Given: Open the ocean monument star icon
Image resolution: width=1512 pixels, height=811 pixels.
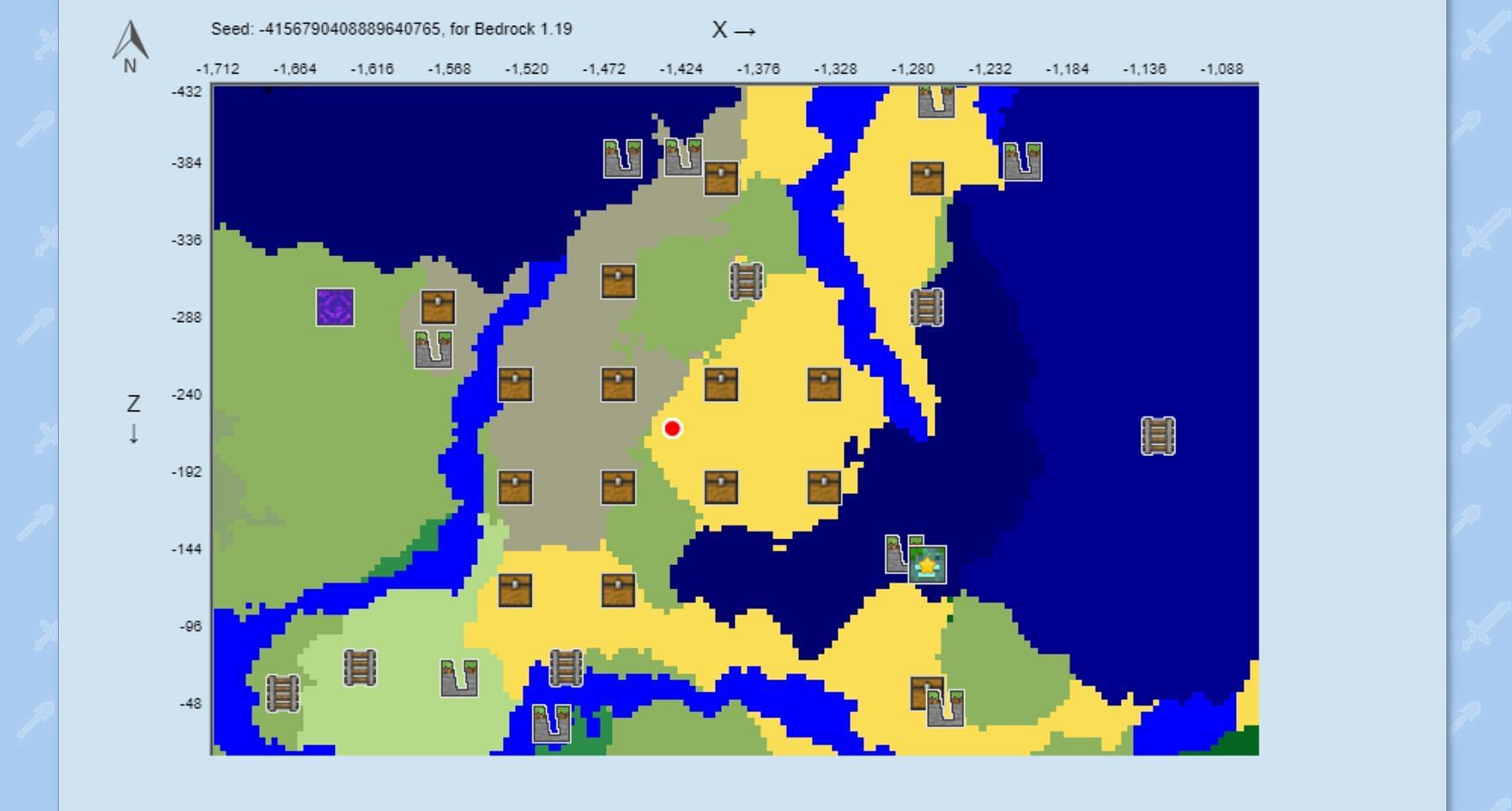Looking at the screenshot, I should 928,565.
